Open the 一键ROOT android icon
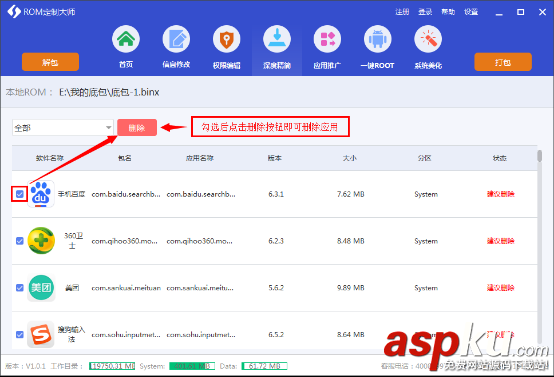 (377, 39)
